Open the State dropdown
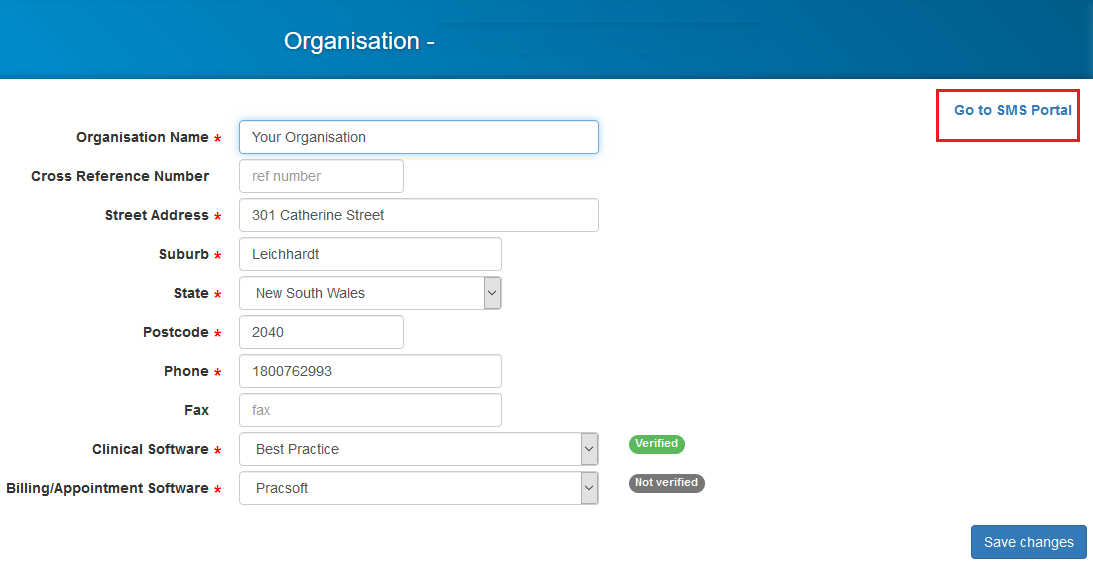This screenshot has width=1093, height=566. point(370,293)
